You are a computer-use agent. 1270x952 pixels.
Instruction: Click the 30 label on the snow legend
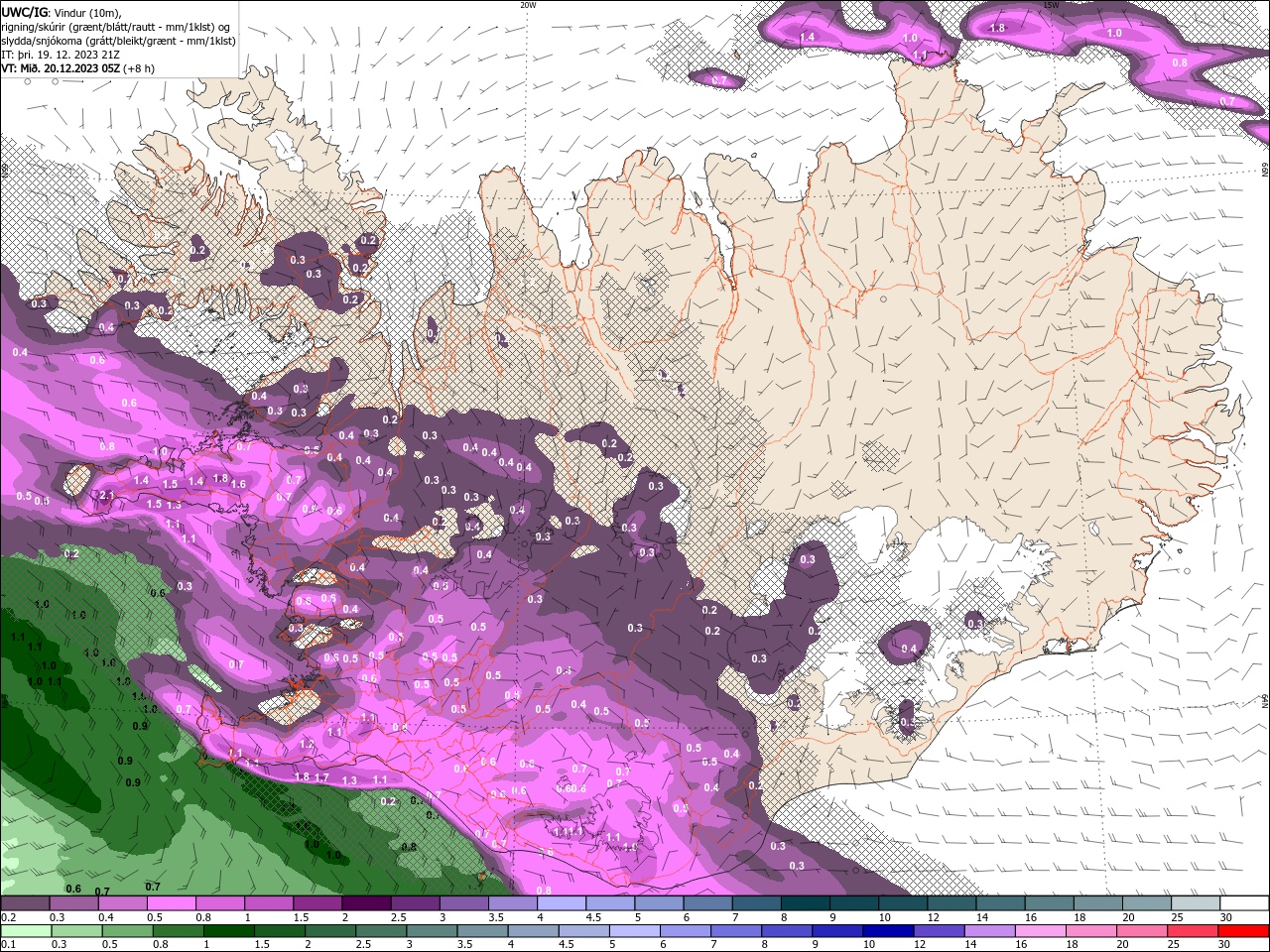(x=1226, y=917)
